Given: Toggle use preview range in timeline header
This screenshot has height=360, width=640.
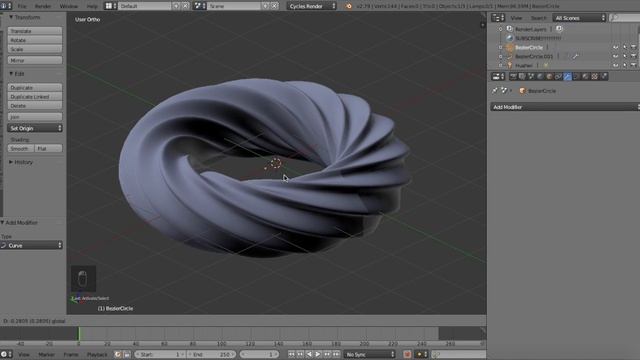Looking at the screenshot, I should (x=118, y=354).
